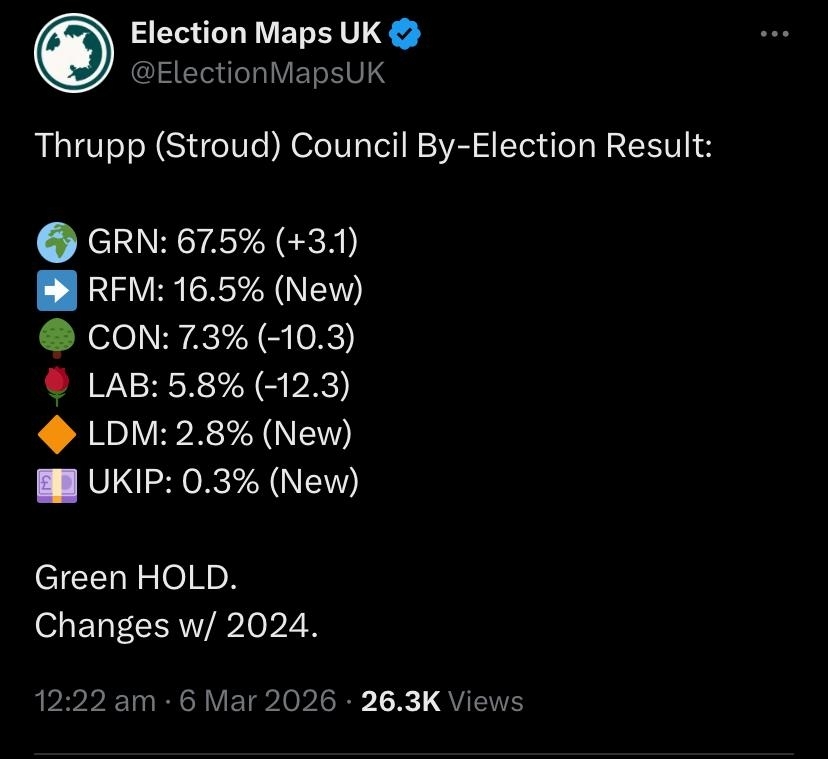The height and width of the screenshot is (759, 828).
Task: Click the Changes w/ 2024 note
Action: pyautogui.click(x=176, y=625)
